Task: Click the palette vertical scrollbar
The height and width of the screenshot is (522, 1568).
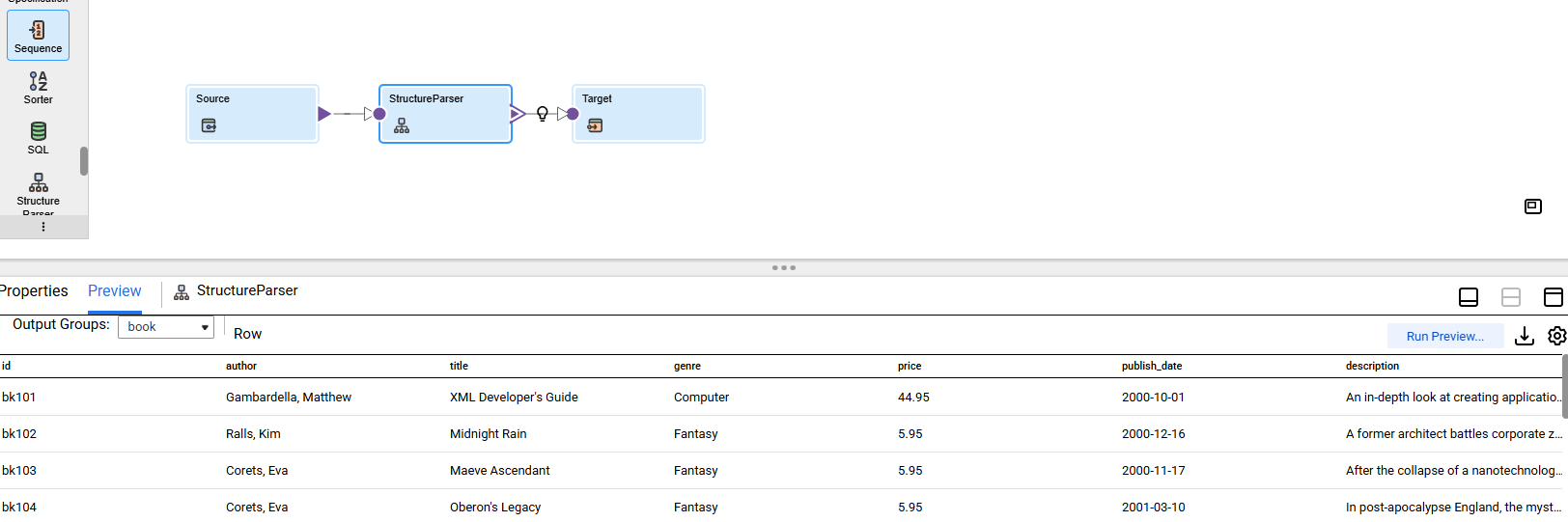Action: [84, 161]
